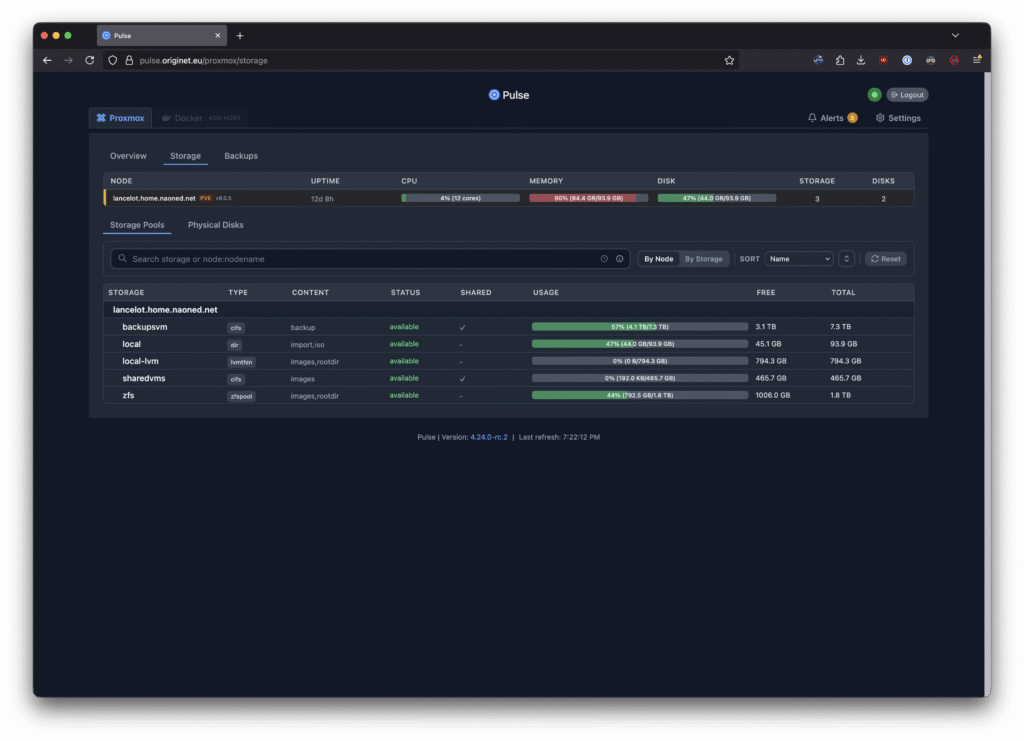Open Alerts via the bell icon
This screenshot has width=1024, height=741.
813,118
